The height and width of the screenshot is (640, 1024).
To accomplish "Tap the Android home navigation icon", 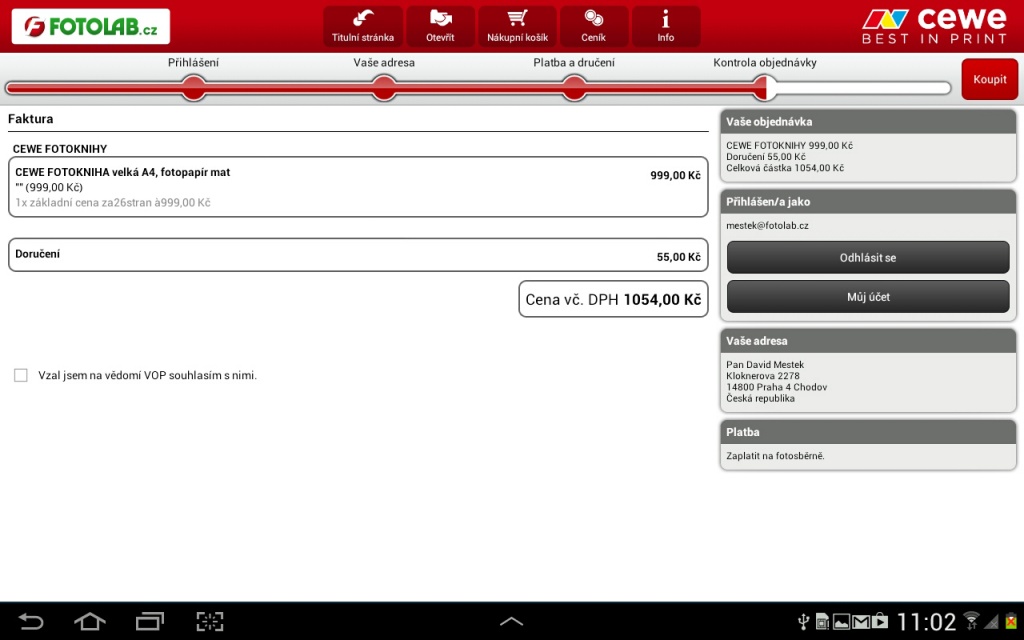I will 89,621.
